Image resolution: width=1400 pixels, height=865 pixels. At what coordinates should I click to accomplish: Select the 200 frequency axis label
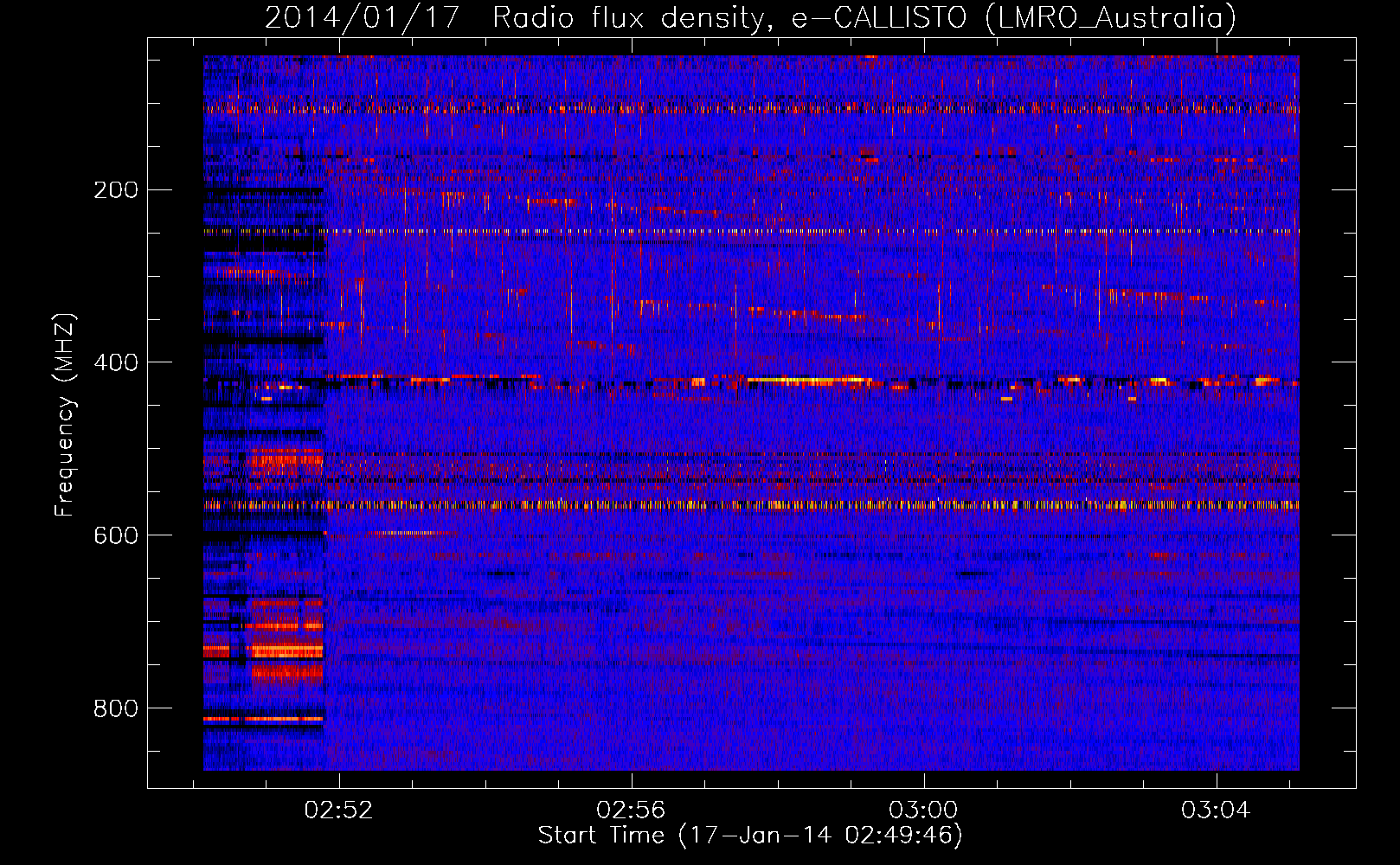116,190
